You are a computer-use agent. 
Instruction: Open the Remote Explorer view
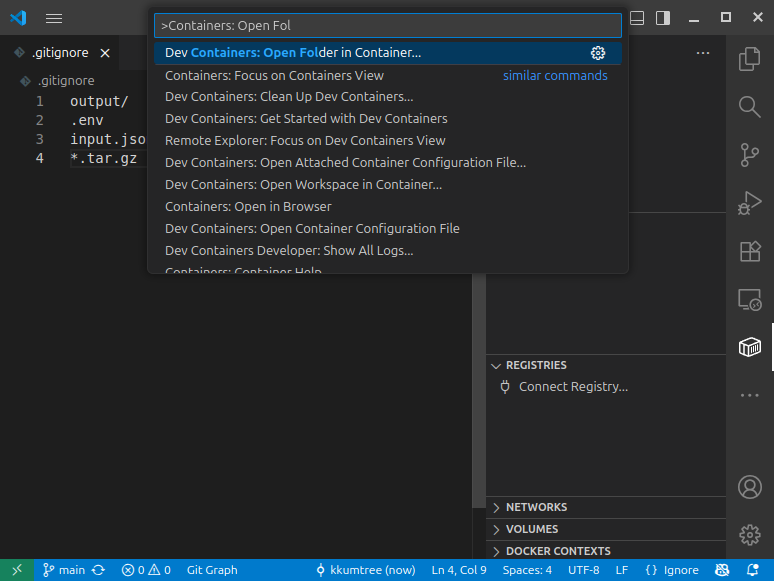coord(749,299)
